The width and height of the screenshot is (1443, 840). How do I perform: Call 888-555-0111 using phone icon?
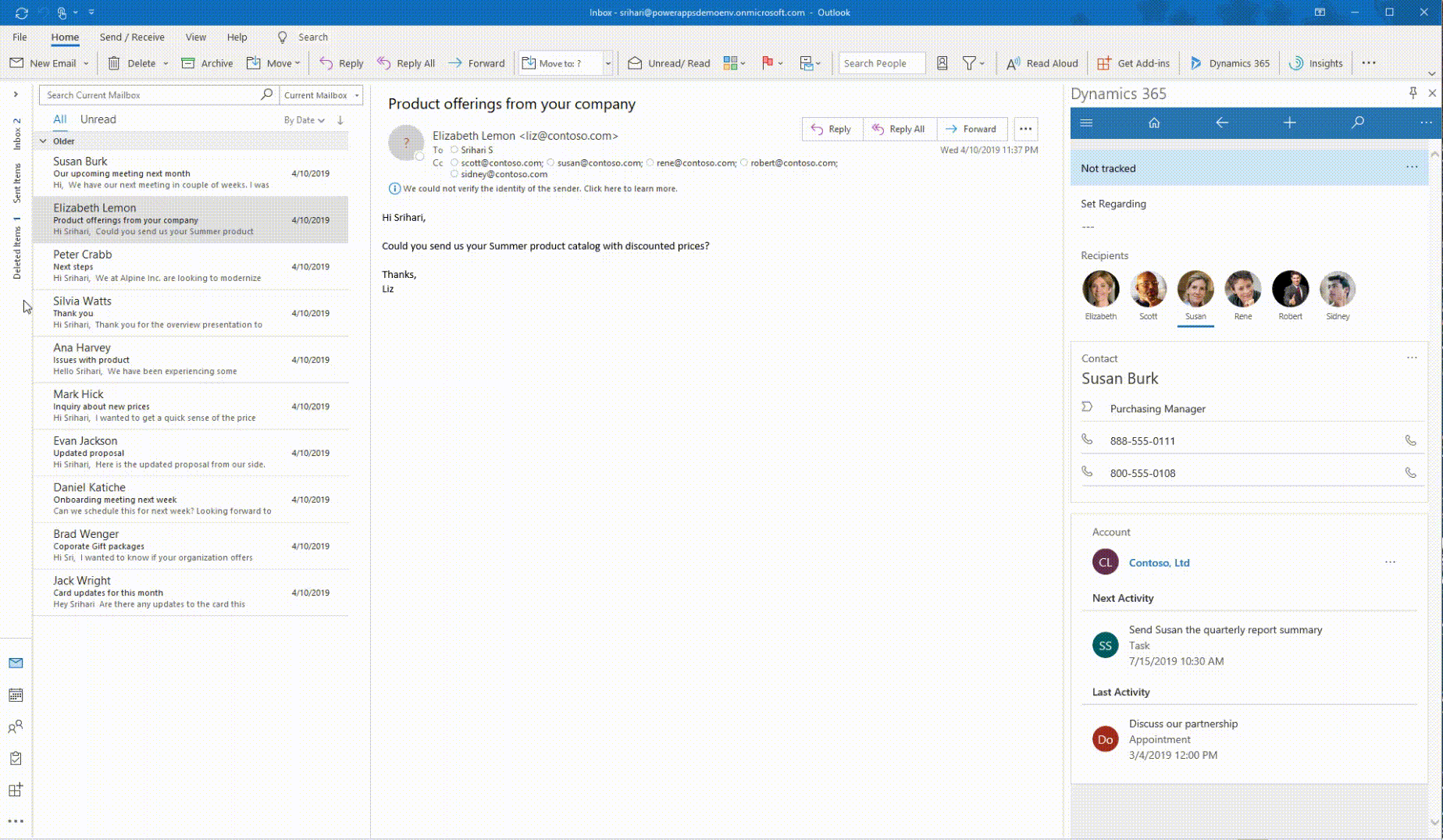1410,440
